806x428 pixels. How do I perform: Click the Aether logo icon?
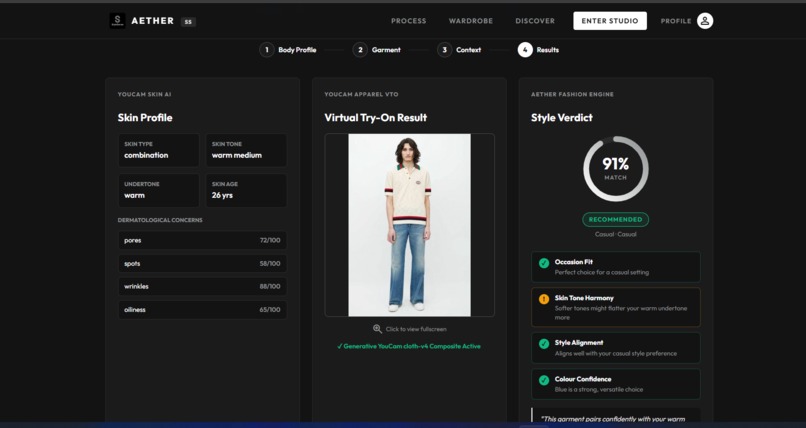117,21
